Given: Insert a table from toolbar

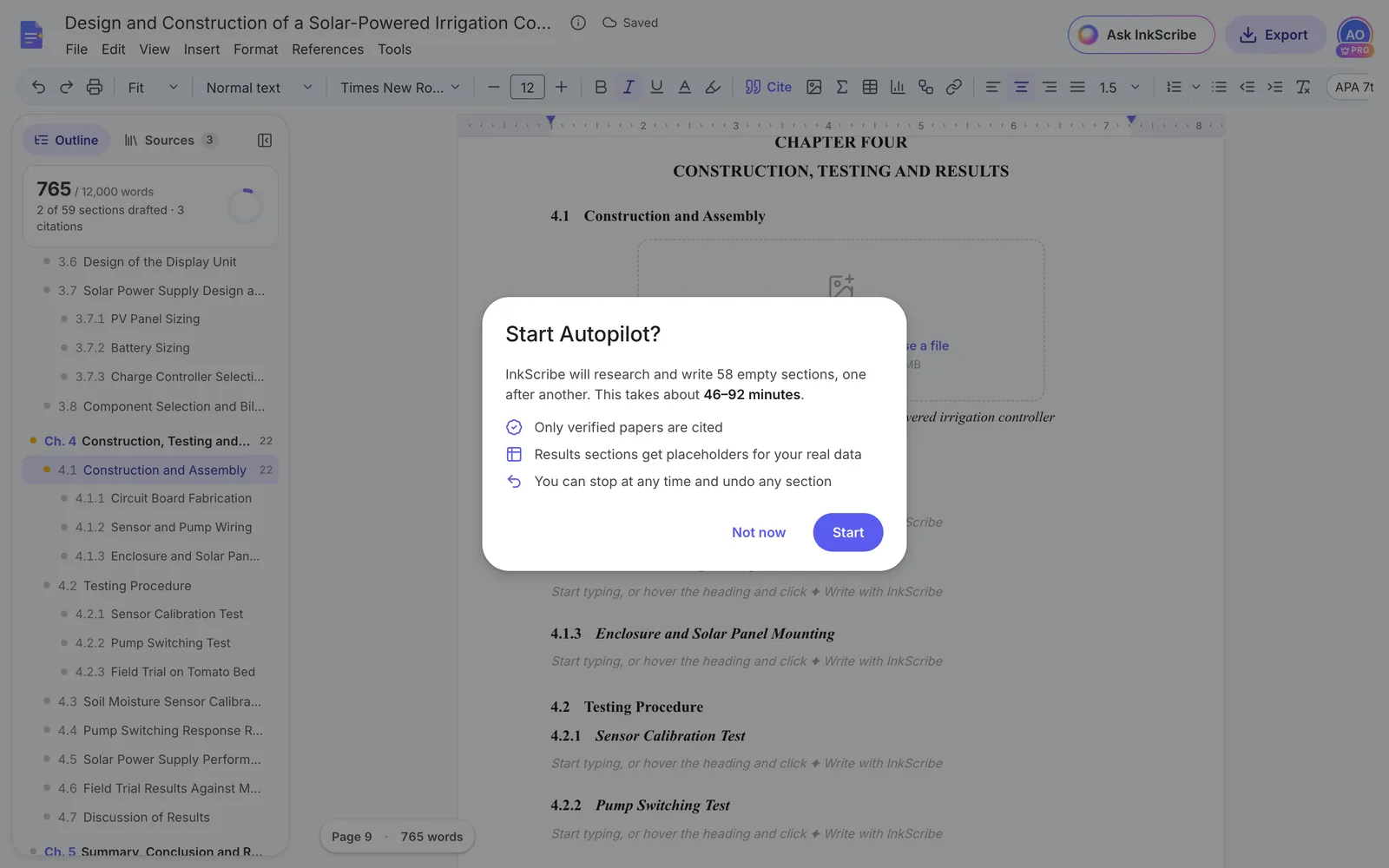Looking at the screenshot, I should click(870, 87).
